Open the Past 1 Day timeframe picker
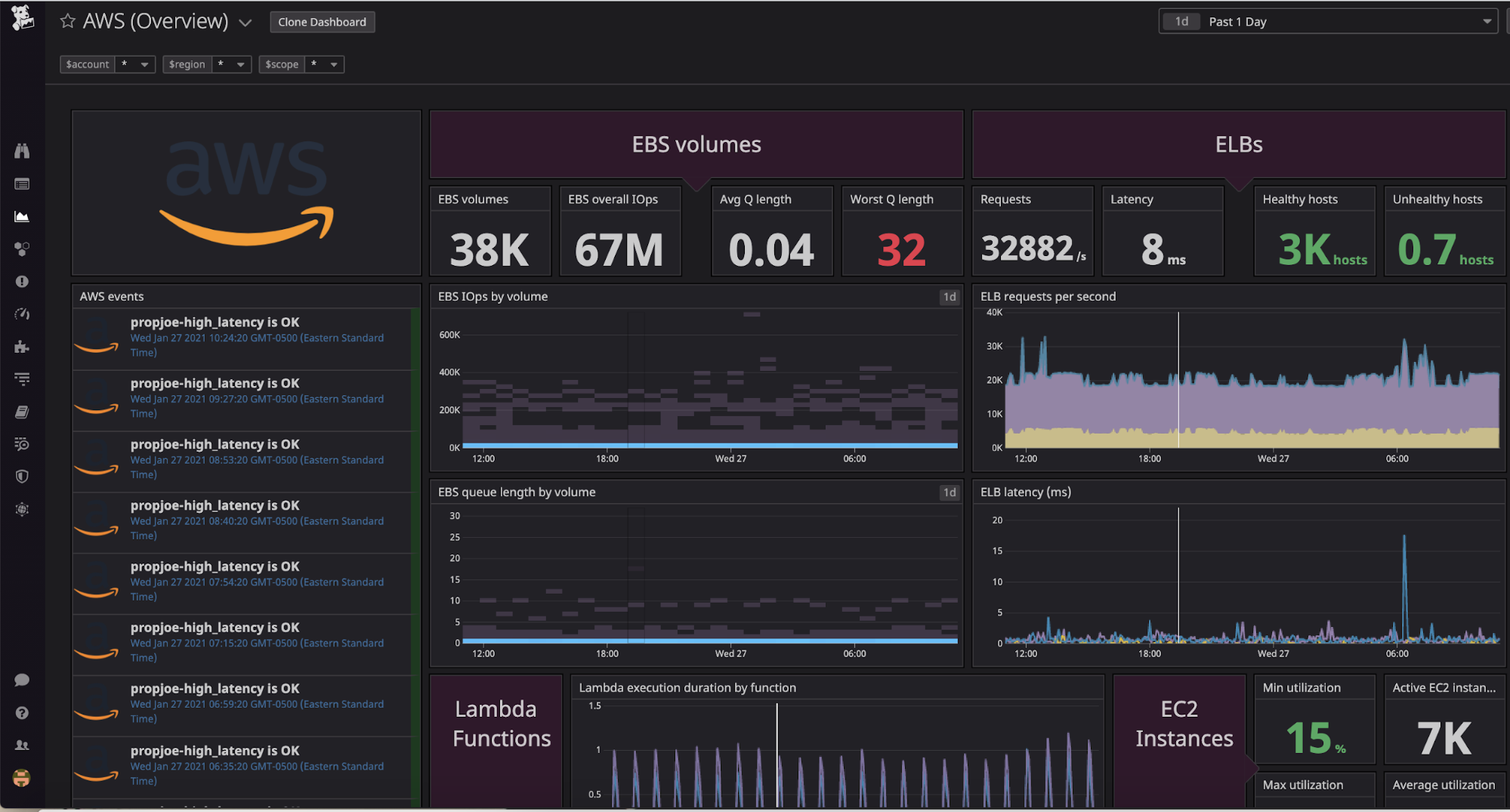This screenshot has width=1510, height=812. [x=1328, y=21]
